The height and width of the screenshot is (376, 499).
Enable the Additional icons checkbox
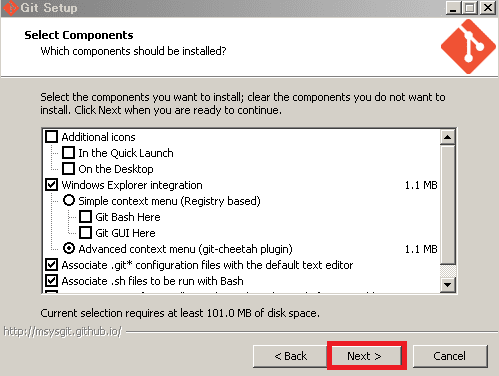point(51,137)
